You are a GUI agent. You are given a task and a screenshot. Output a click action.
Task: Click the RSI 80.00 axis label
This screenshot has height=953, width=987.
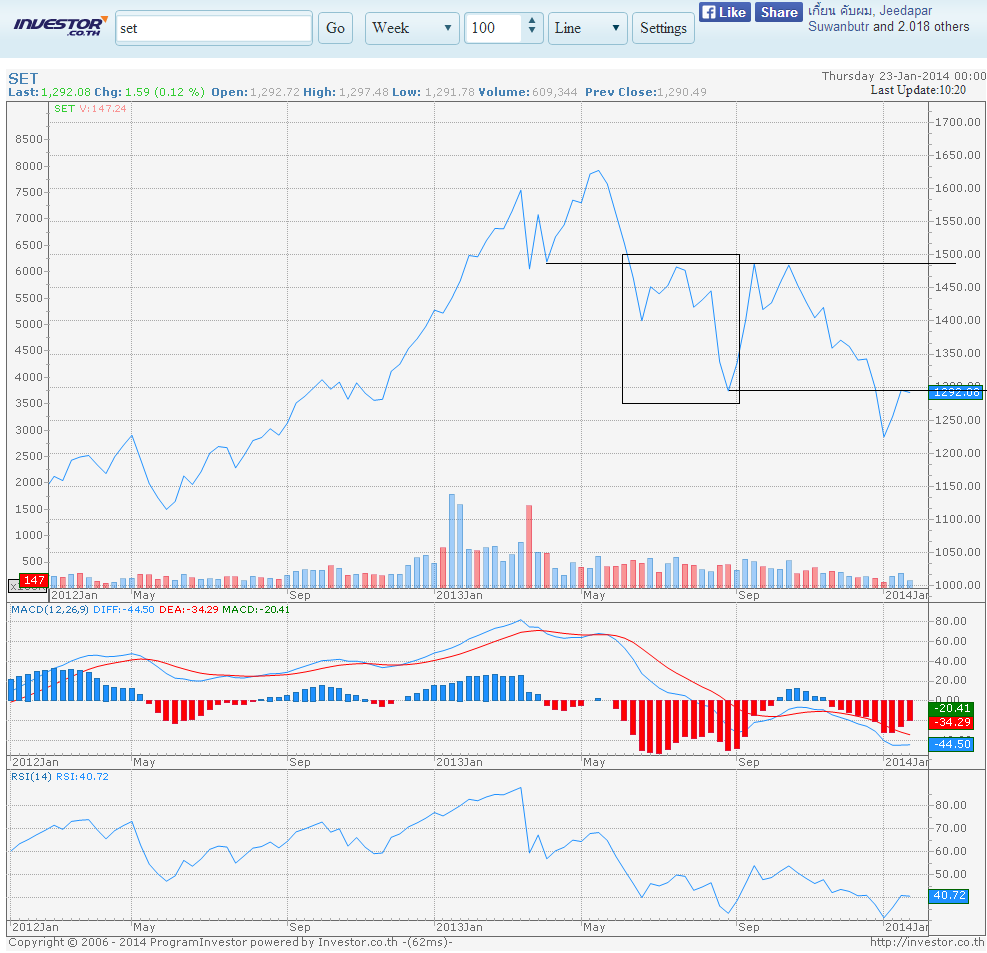[x=950, y=805]
